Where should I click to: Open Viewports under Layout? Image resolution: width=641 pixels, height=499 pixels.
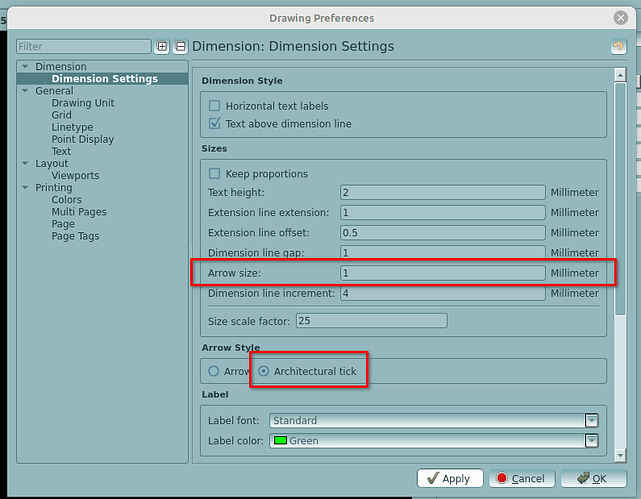(75, 175)
